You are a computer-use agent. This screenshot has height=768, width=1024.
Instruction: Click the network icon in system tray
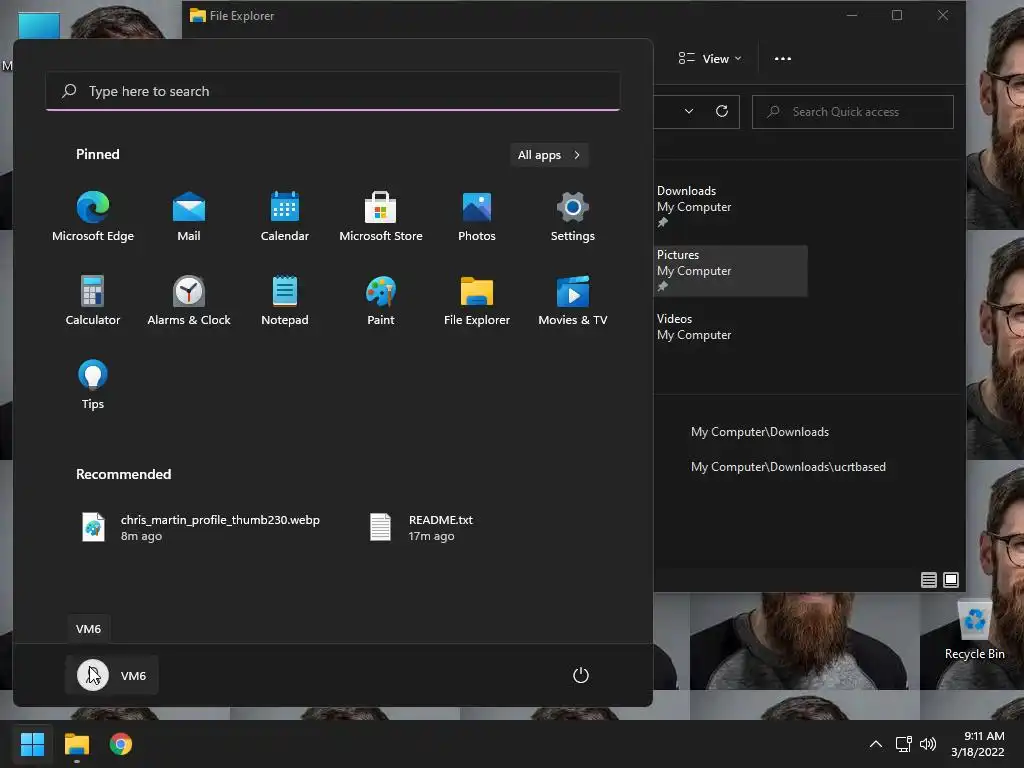pyautogui.click(x=903, y=744)
